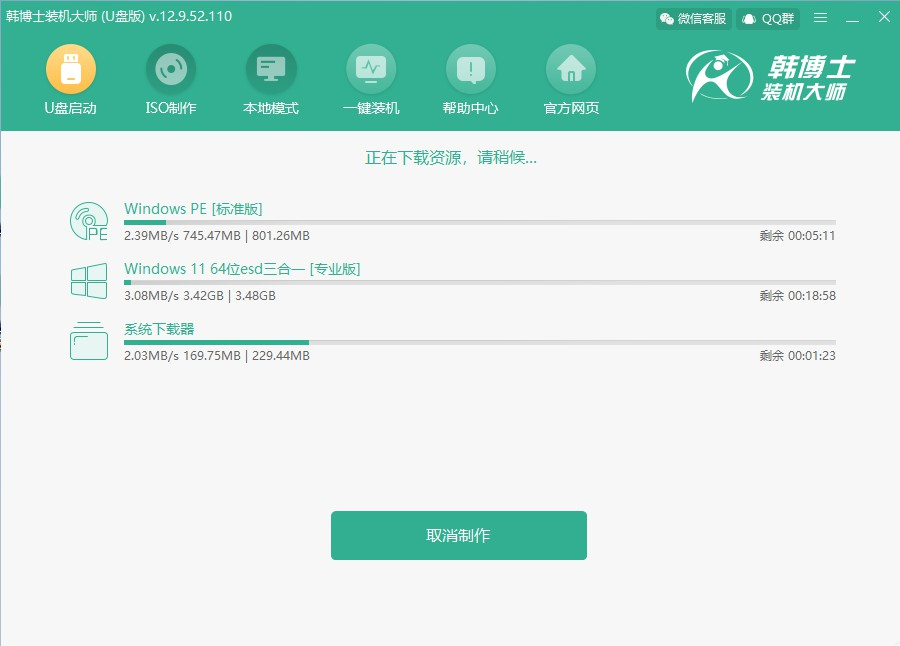Click the Windows PE download progress bar

[x=479, y=222]
